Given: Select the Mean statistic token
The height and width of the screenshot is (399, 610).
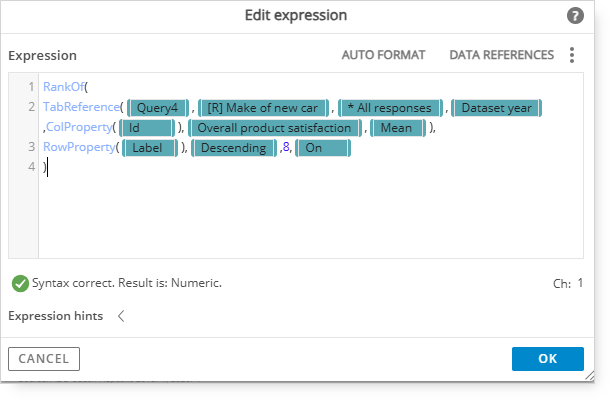Looking at the screenshot, I should click(398, 128).
